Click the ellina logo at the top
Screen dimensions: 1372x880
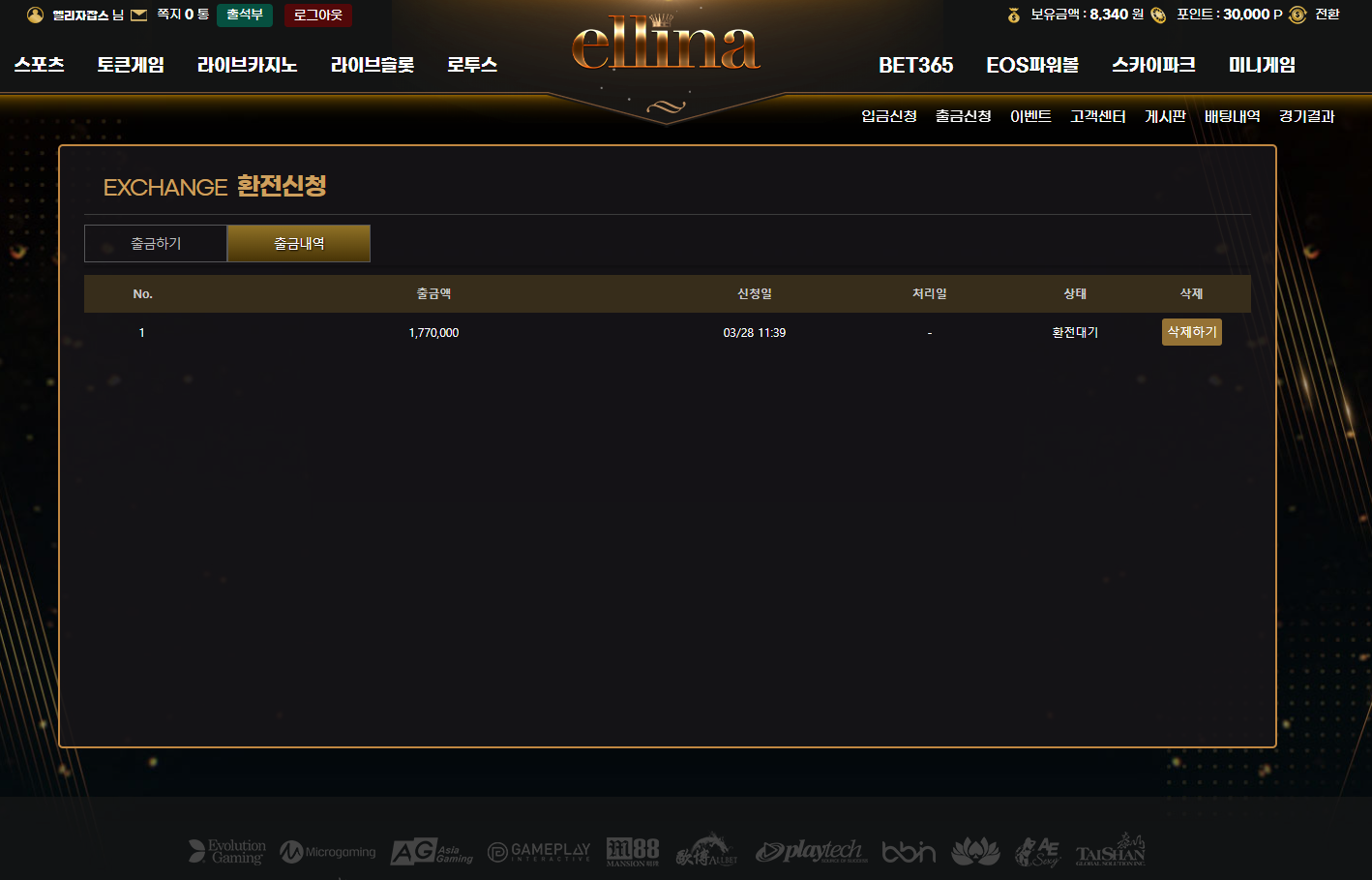pyautogui.click(x=666, y=46)
